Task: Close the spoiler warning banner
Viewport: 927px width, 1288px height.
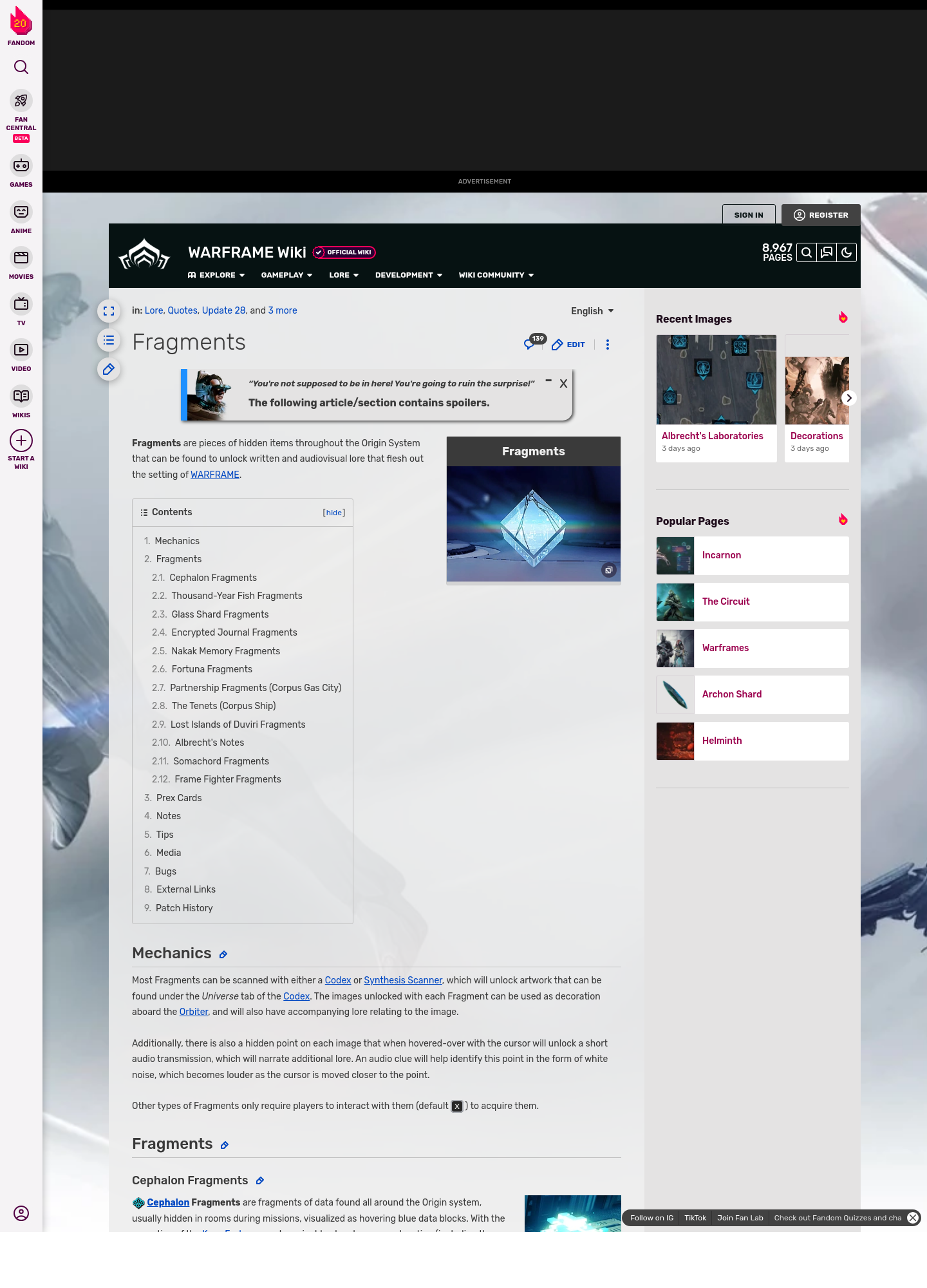Action: click(563, 384)
